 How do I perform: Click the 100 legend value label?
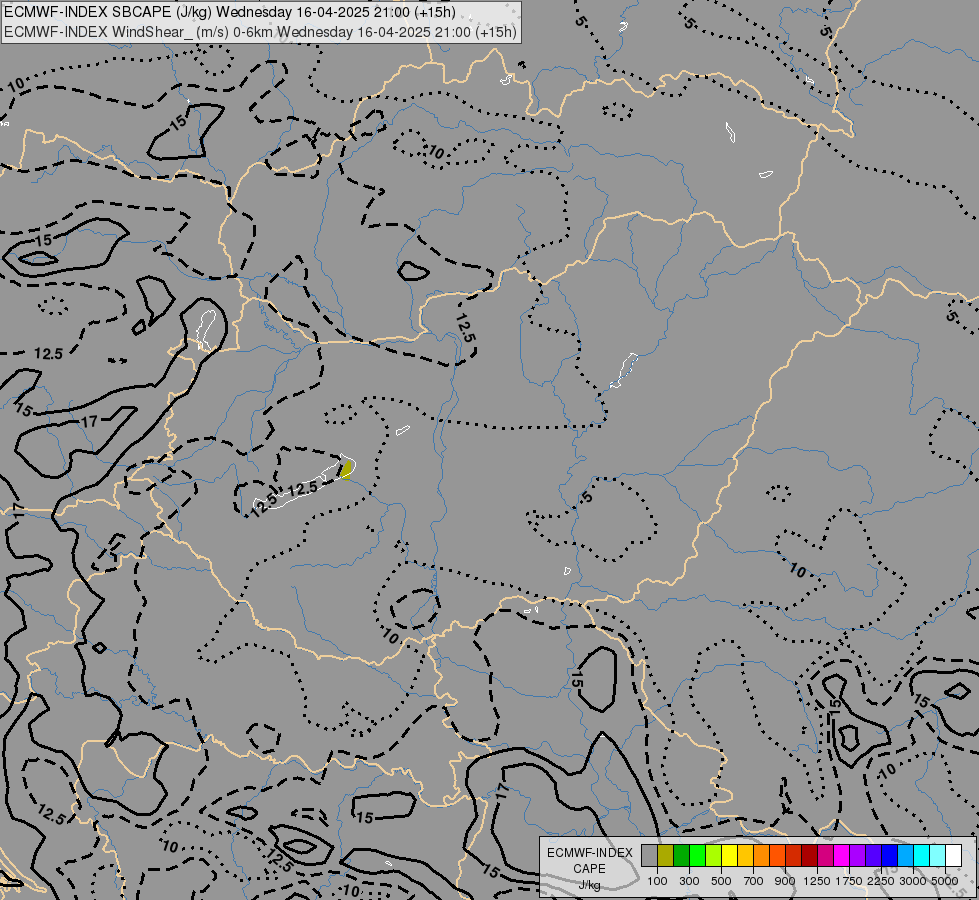pos(657,881)
